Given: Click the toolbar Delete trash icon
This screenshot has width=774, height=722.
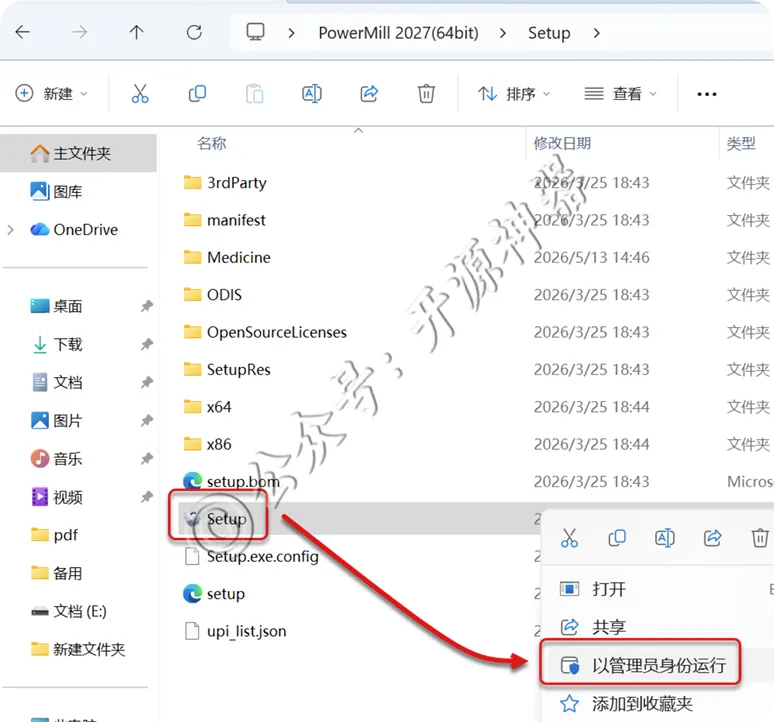Looking at the screenshot, I should click(x=426, y=93).
